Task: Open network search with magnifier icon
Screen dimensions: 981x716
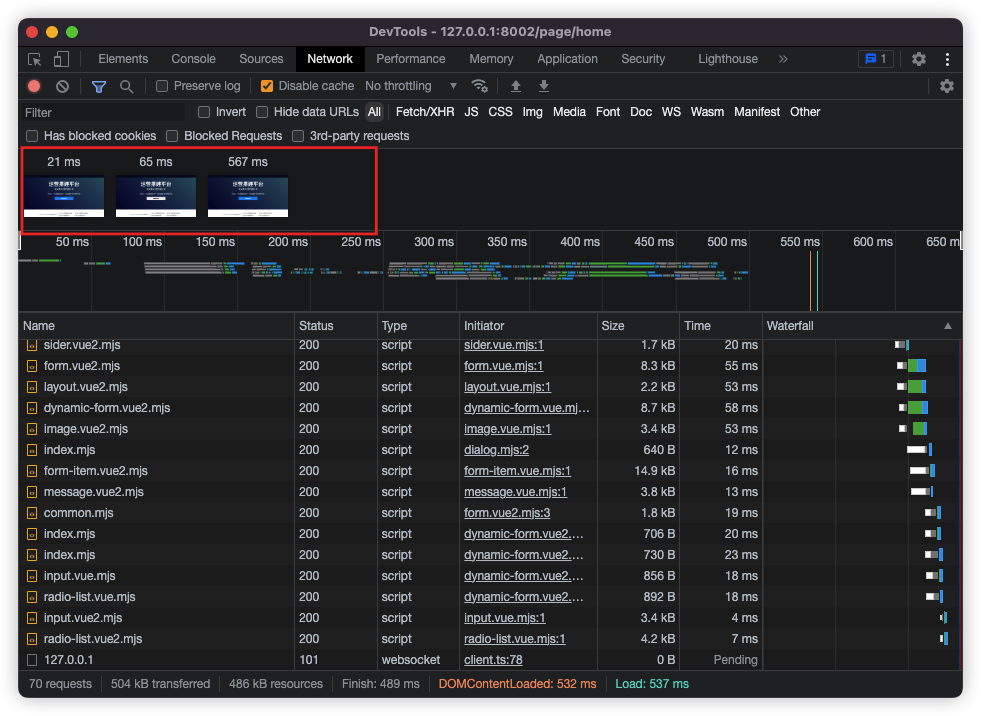Action: 127,87
